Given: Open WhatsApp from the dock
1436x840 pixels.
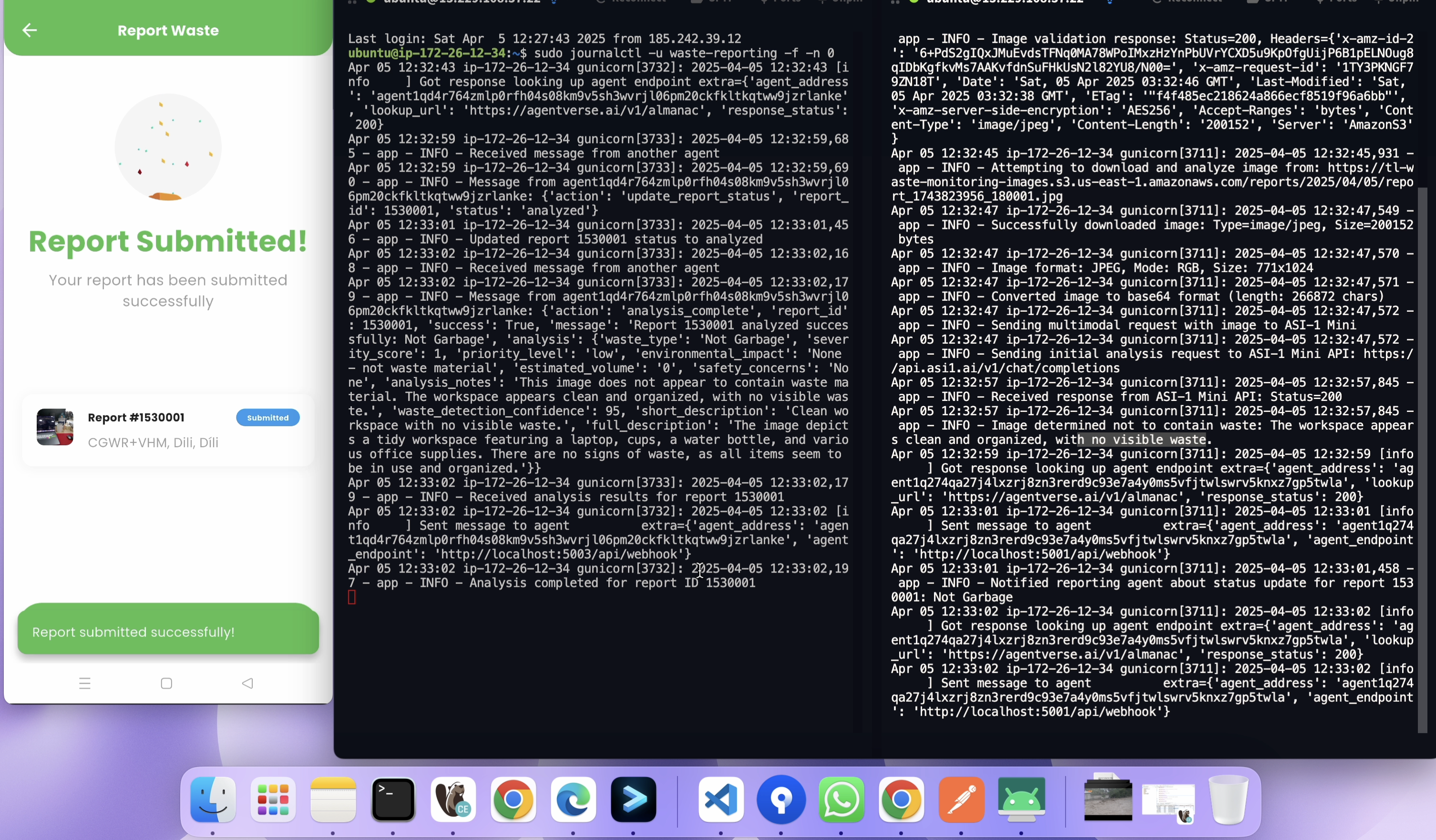Looking at the screenshot, I should click(841, 799).
